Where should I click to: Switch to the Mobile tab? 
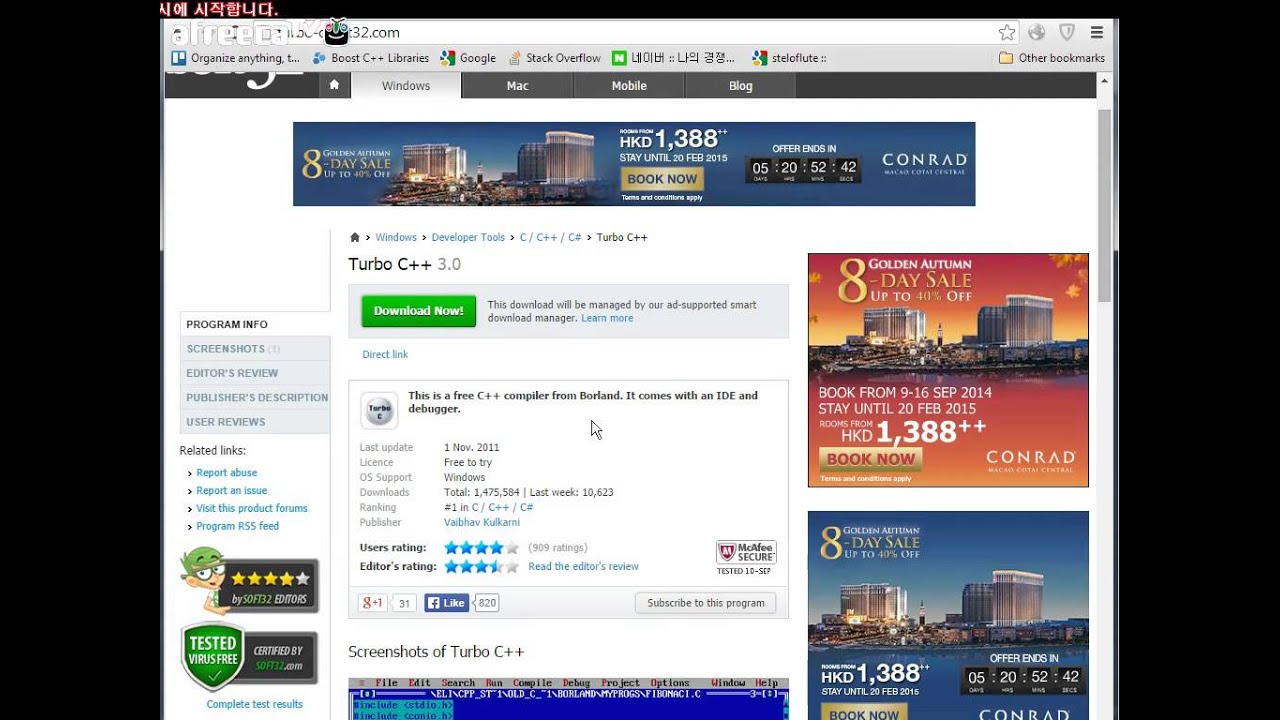coord(629,85)
